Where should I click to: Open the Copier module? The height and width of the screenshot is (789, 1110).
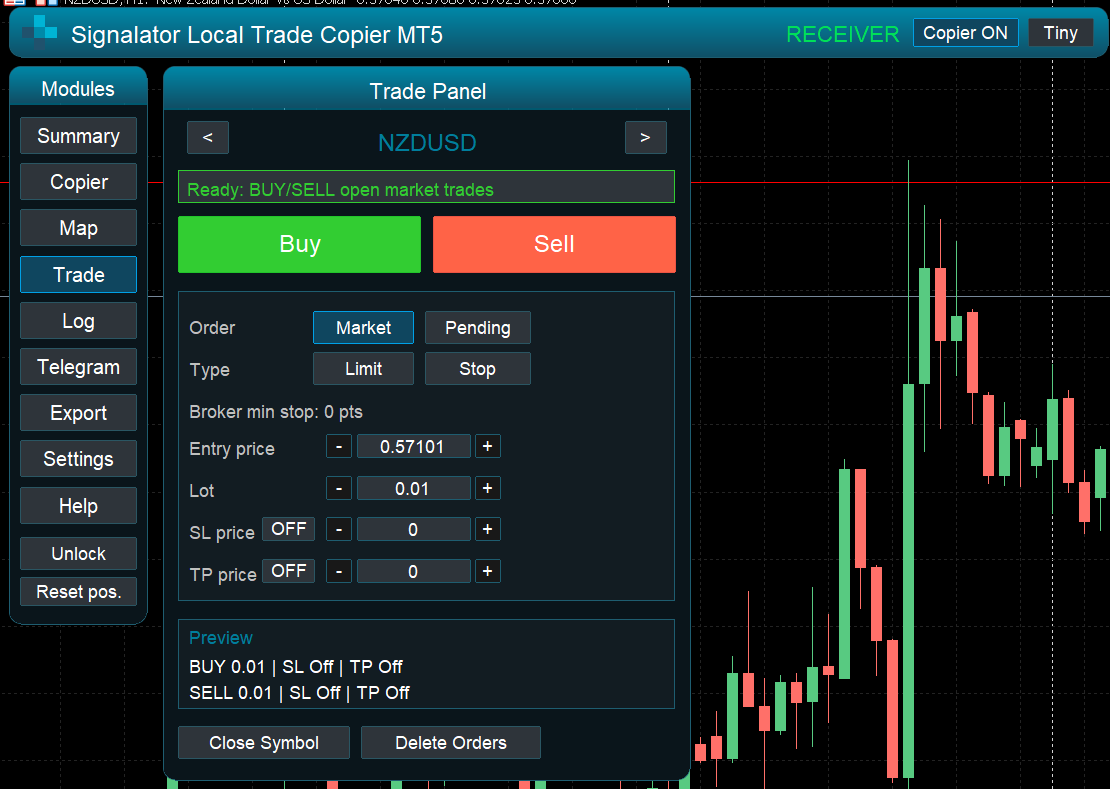[x=79, y=182]
